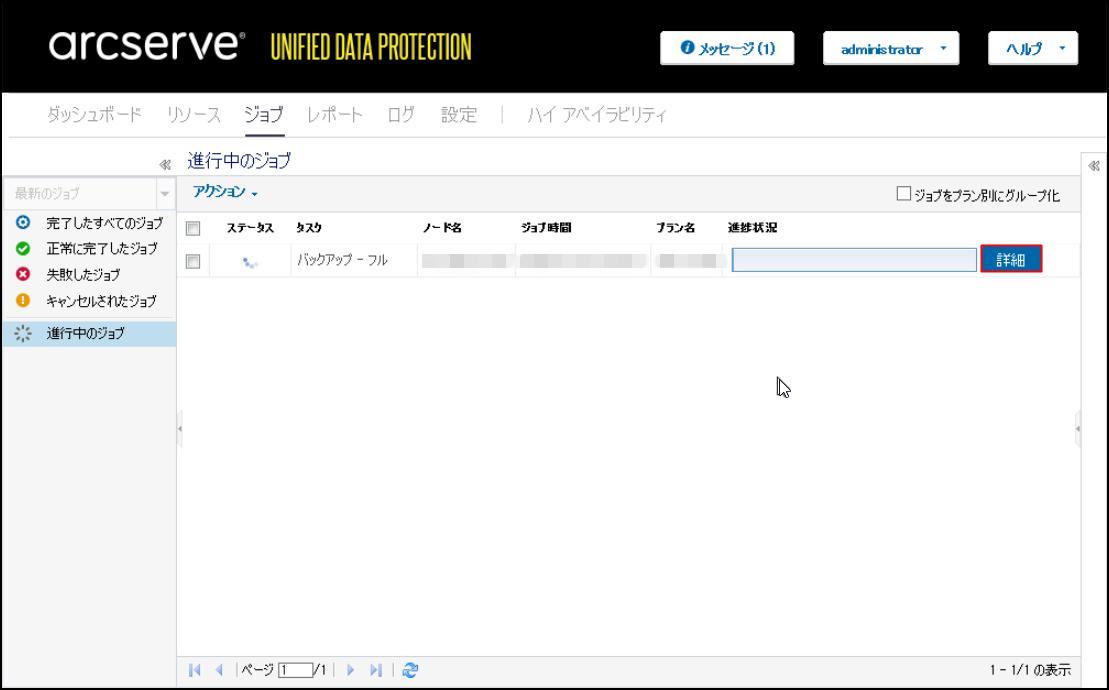Click the backup job progress bar
Screen dimensions: 1109x690
(854, 260)
